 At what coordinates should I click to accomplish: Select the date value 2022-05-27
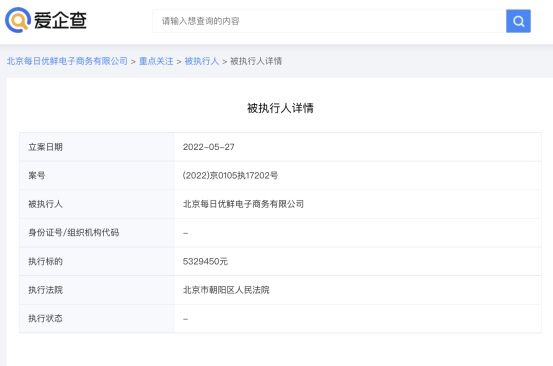point(208,147)
